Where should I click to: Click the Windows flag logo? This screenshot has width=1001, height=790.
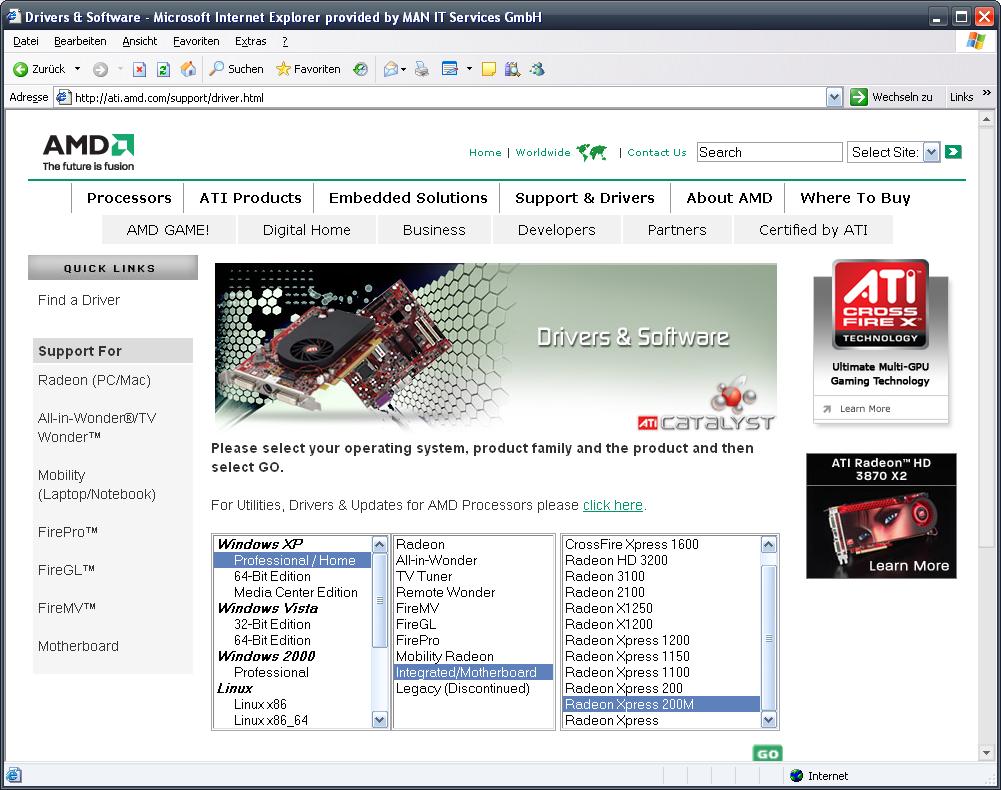[975, 41]
